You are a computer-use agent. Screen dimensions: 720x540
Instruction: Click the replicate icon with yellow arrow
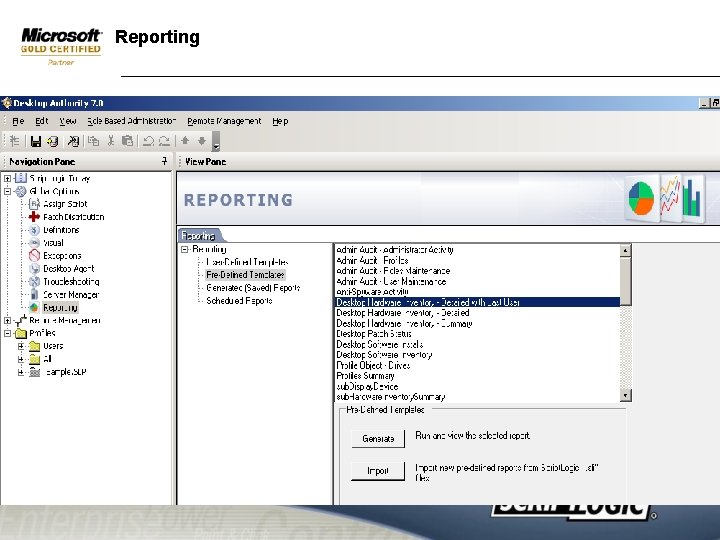[x=53, y=141]
